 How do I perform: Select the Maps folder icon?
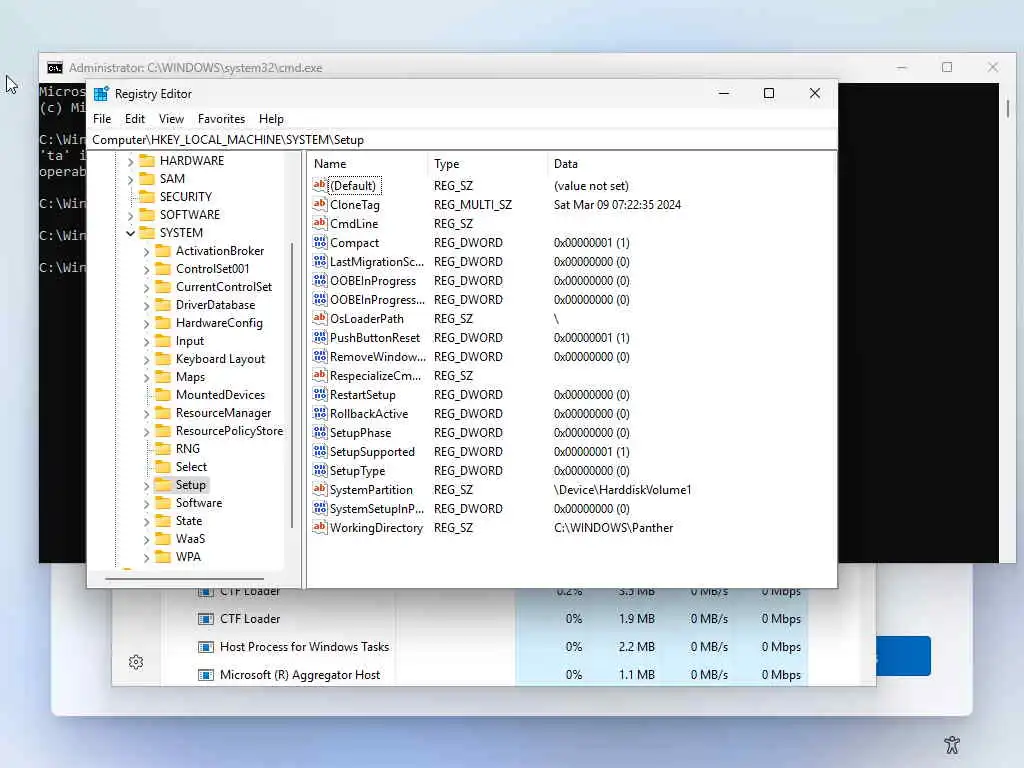tap(163, 377)
